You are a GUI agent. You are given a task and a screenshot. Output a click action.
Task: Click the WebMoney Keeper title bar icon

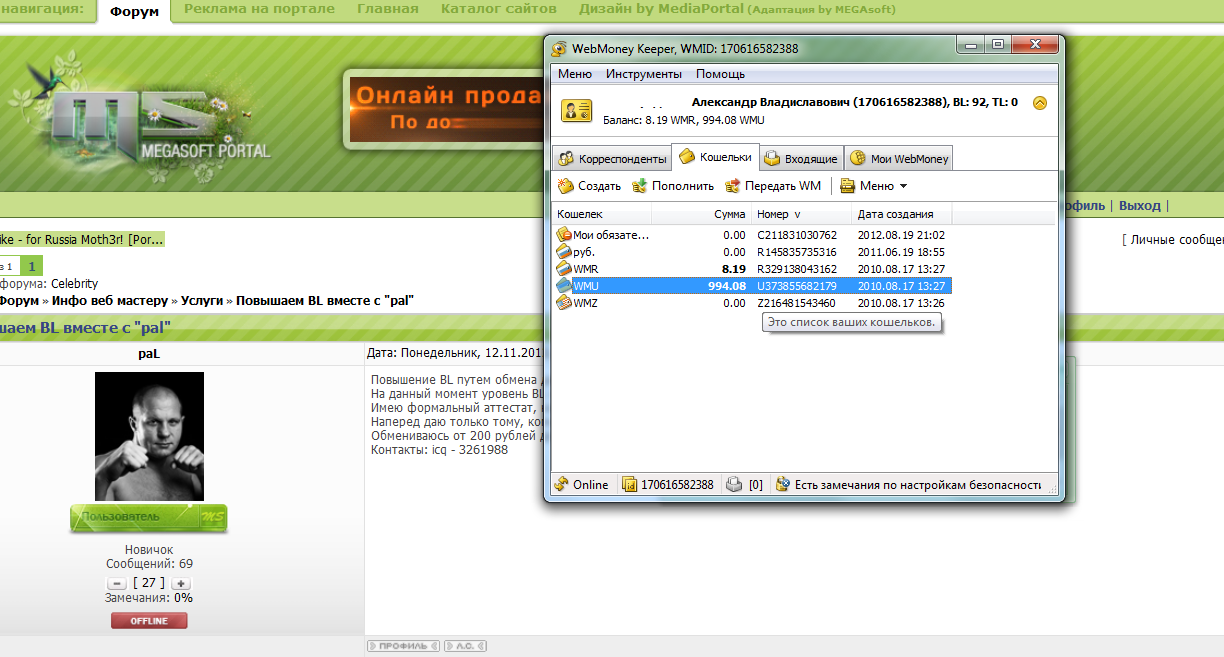(x=559, y=48)
